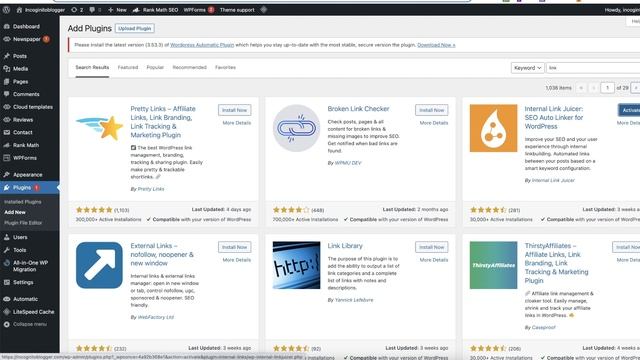640x360 pixels.
Task: Activate Internal Link Juicer plugin
Action: tap(629, 110)
